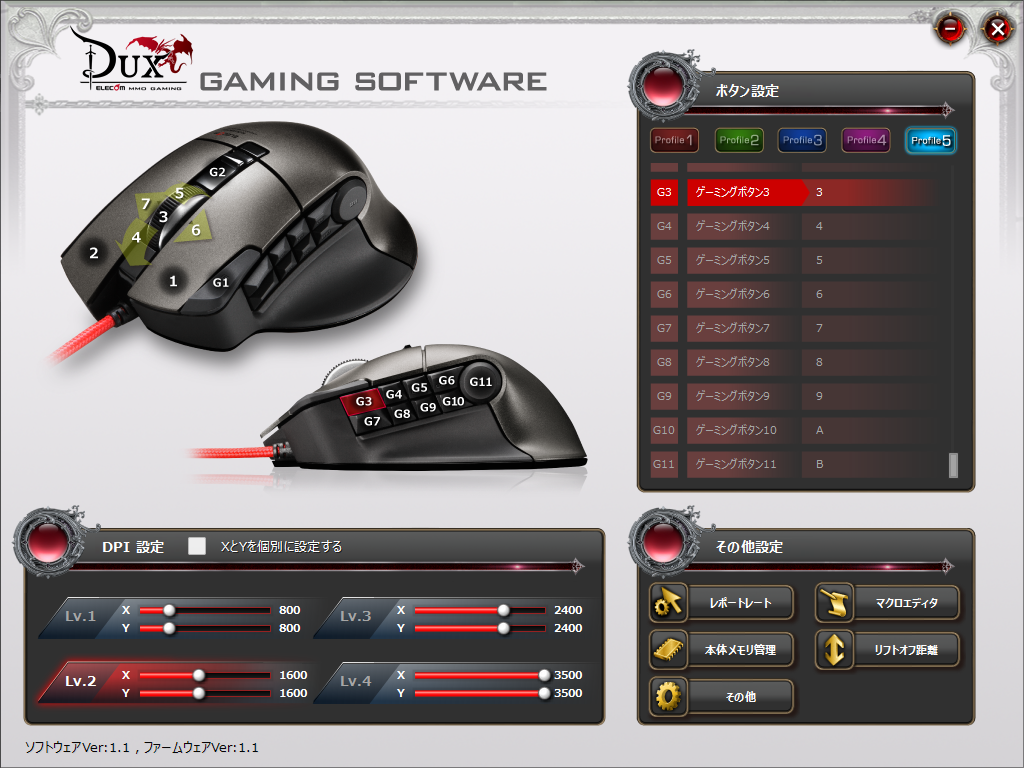Click the macro editor scroll icon
This screenshot has height=768, width=1024.
(835, 602)
